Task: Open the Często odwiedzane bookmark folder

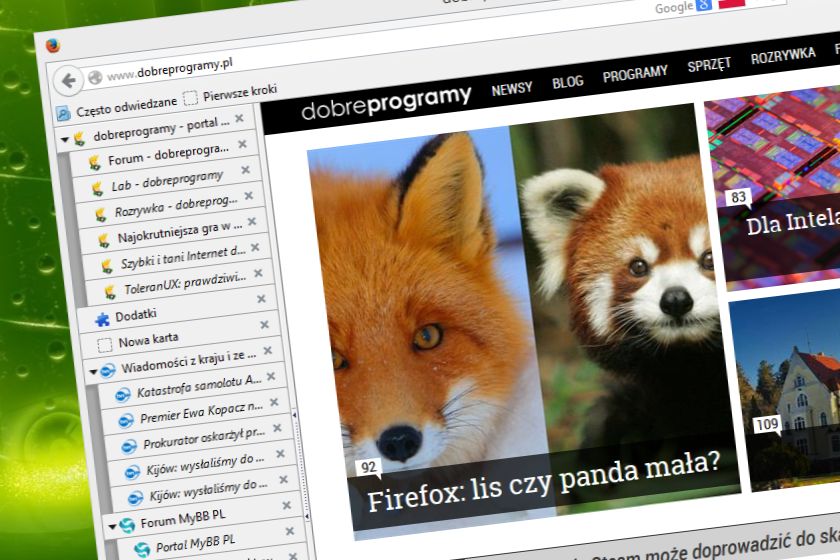Action: [x=117, y=108]
